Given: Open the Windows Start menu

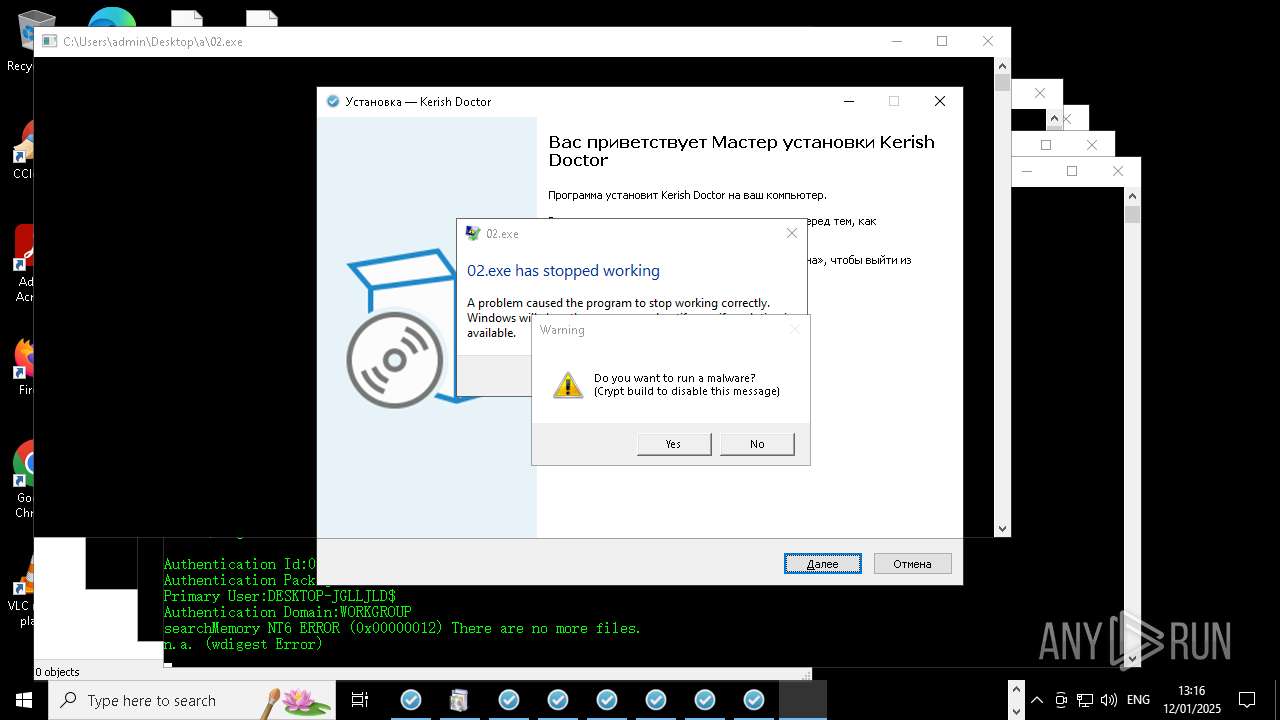Looking at the screenshot, I should click(x=24, y=700).
